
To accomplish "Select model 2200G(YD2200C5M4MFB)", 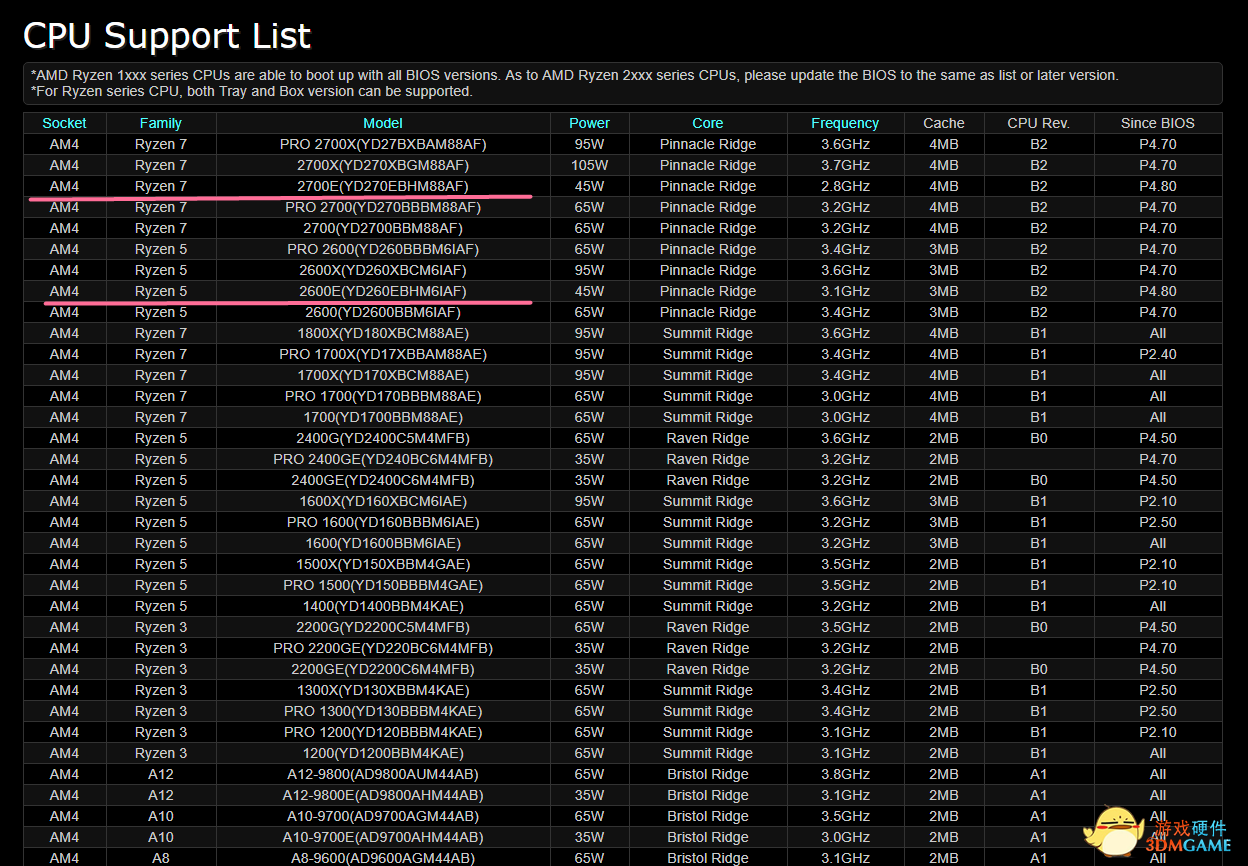I will click(x=383, y=627).
